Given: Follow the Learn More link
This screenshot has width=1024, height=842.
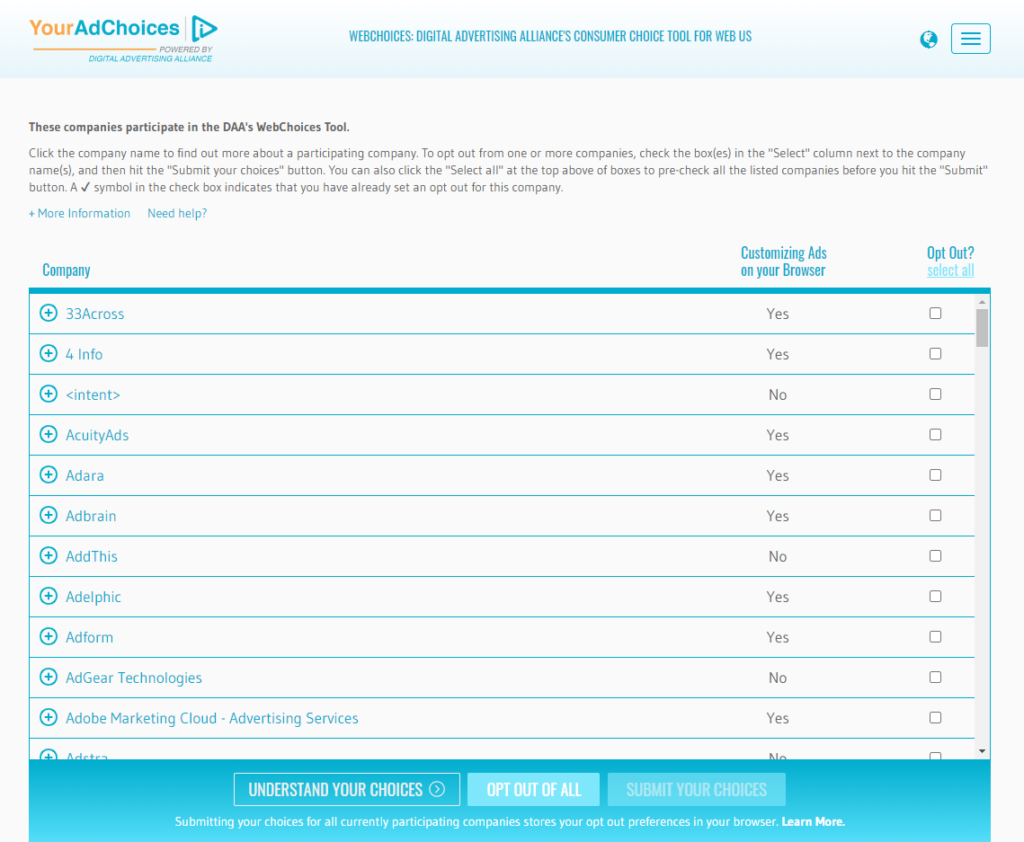Looking at the screenshot, I should pos(813,822).
